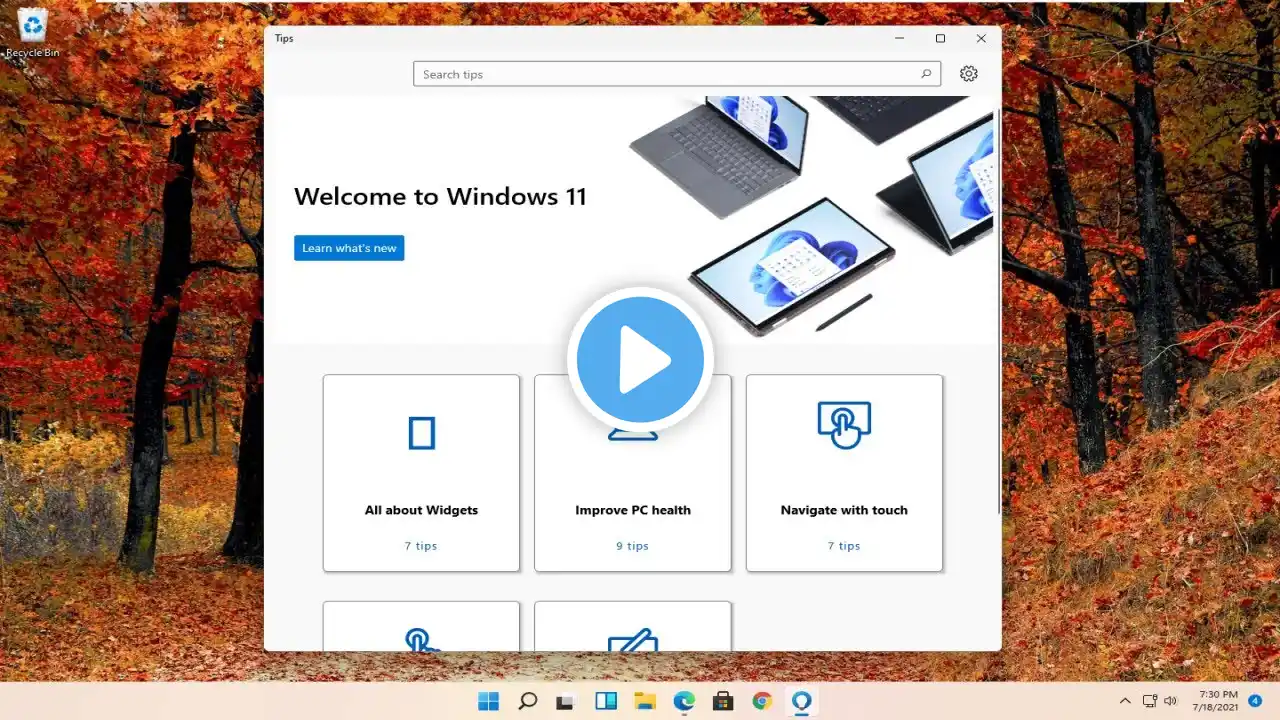Open the Navigate with touch card

point(844,473)
